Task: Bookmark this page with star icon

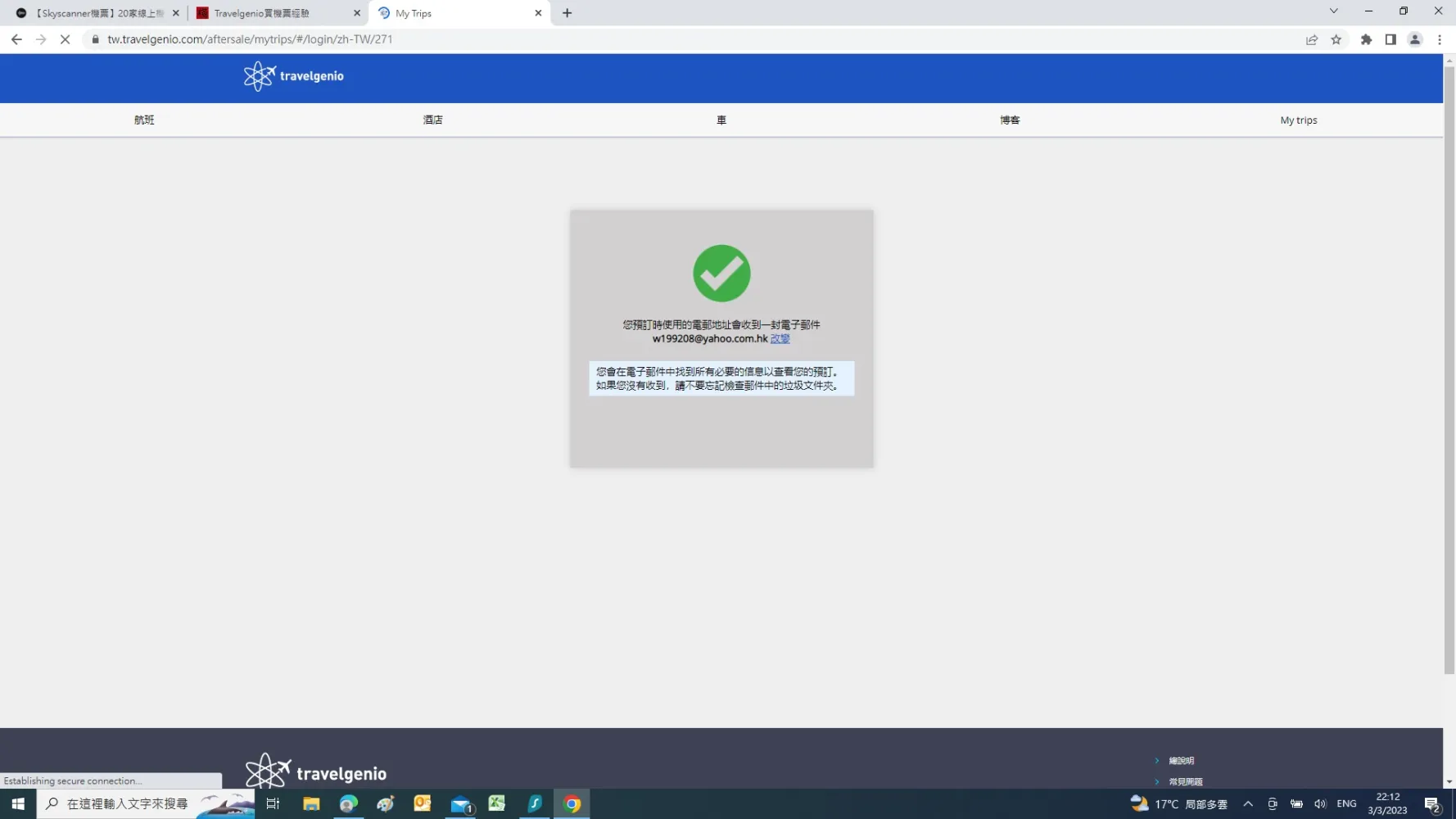Action: point(1336,39)
